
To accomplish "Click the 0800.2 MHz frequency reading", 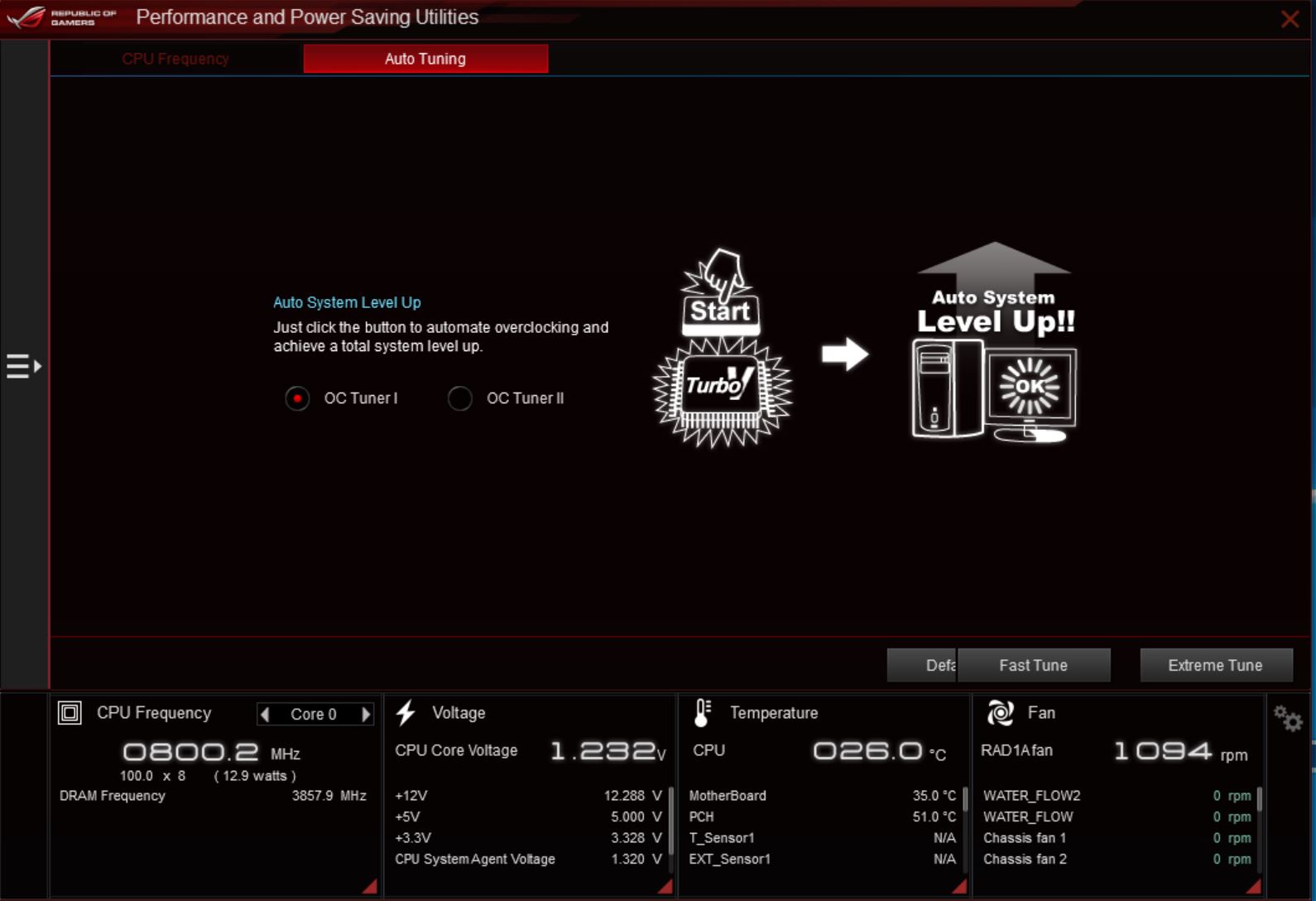I will point(211,752).
